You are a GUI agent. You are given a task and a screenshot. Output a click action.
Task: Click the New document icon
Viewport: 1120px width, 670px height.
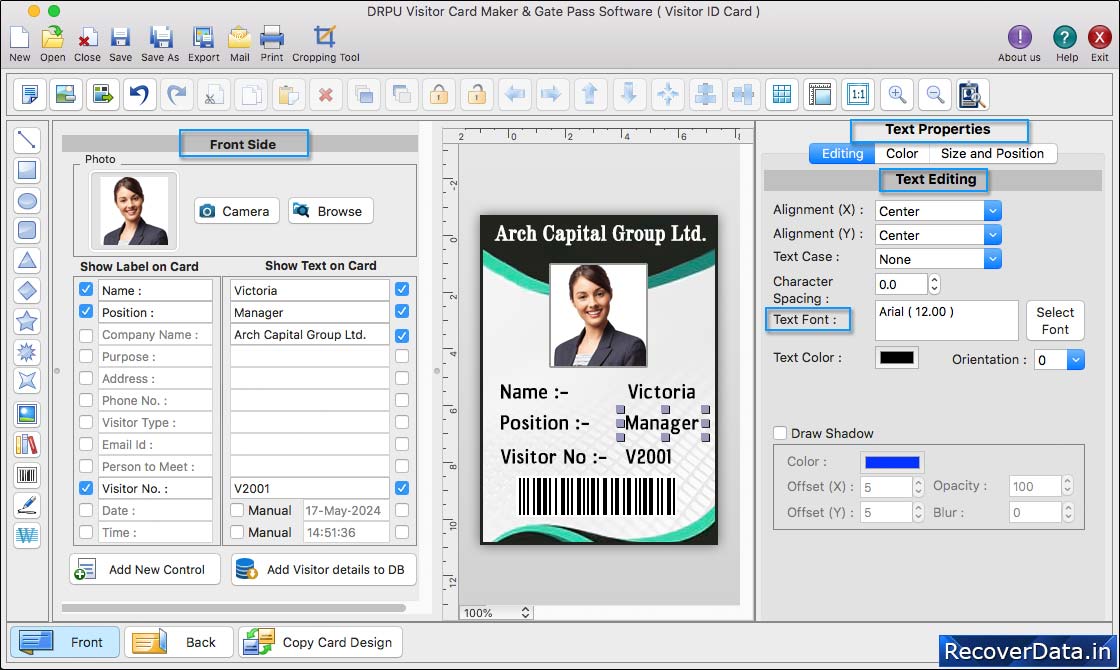(19, 37)
